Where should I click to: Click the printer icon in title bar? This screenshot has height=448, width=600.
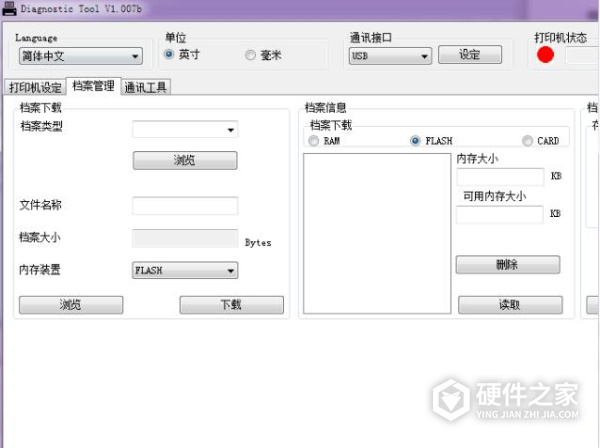(x=9, y=8)
